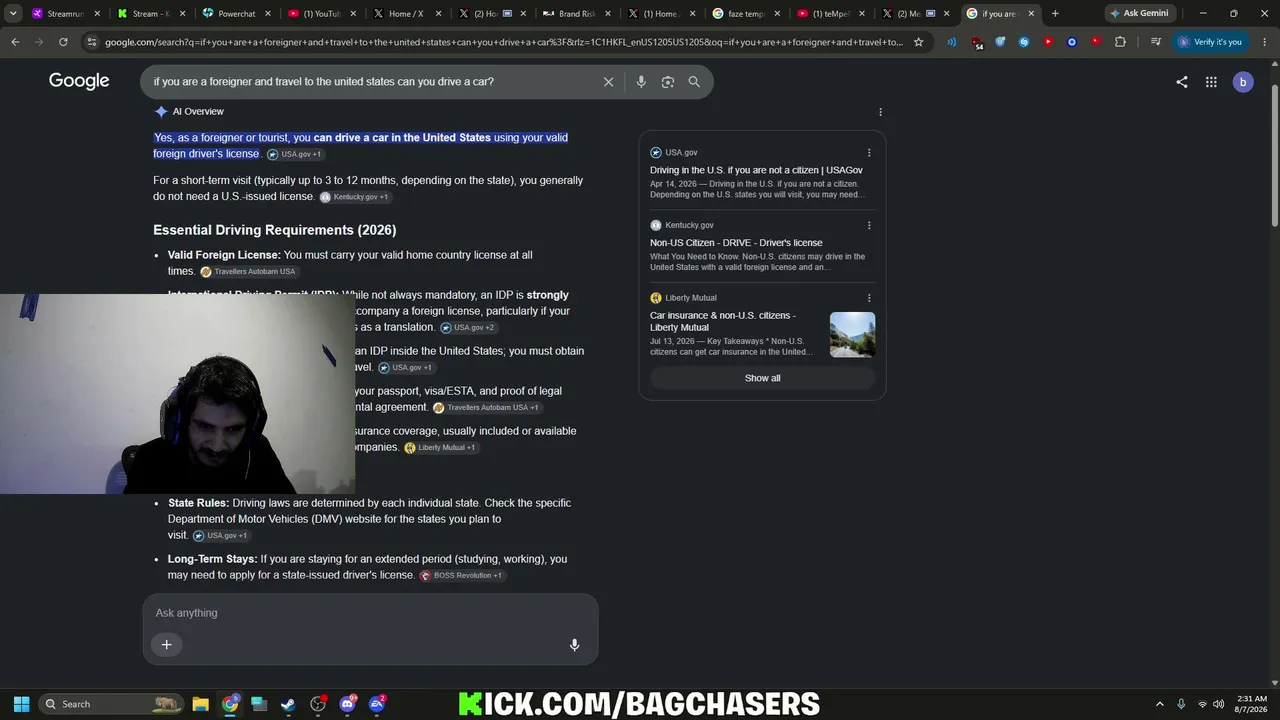Viewport: 1280px width, 720px height.
Task: Switch to the teMpeR YouTube tab
Action: click(831, 14)
